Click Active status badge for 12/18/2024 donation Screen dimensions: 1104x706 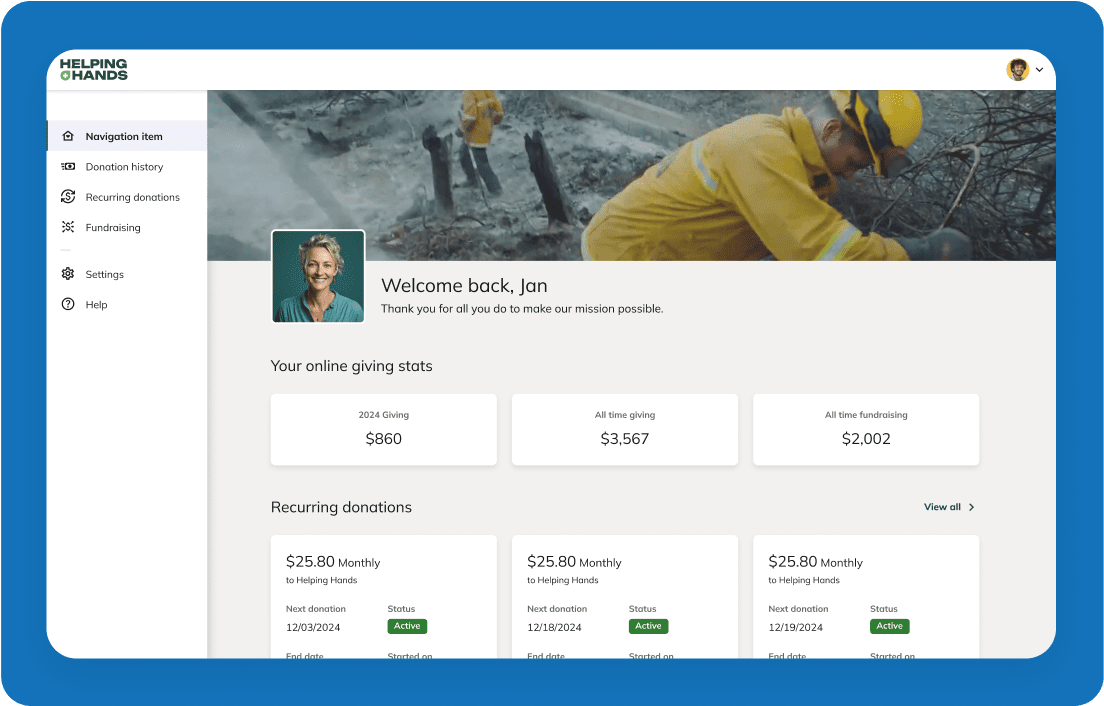tap(648, 626)
